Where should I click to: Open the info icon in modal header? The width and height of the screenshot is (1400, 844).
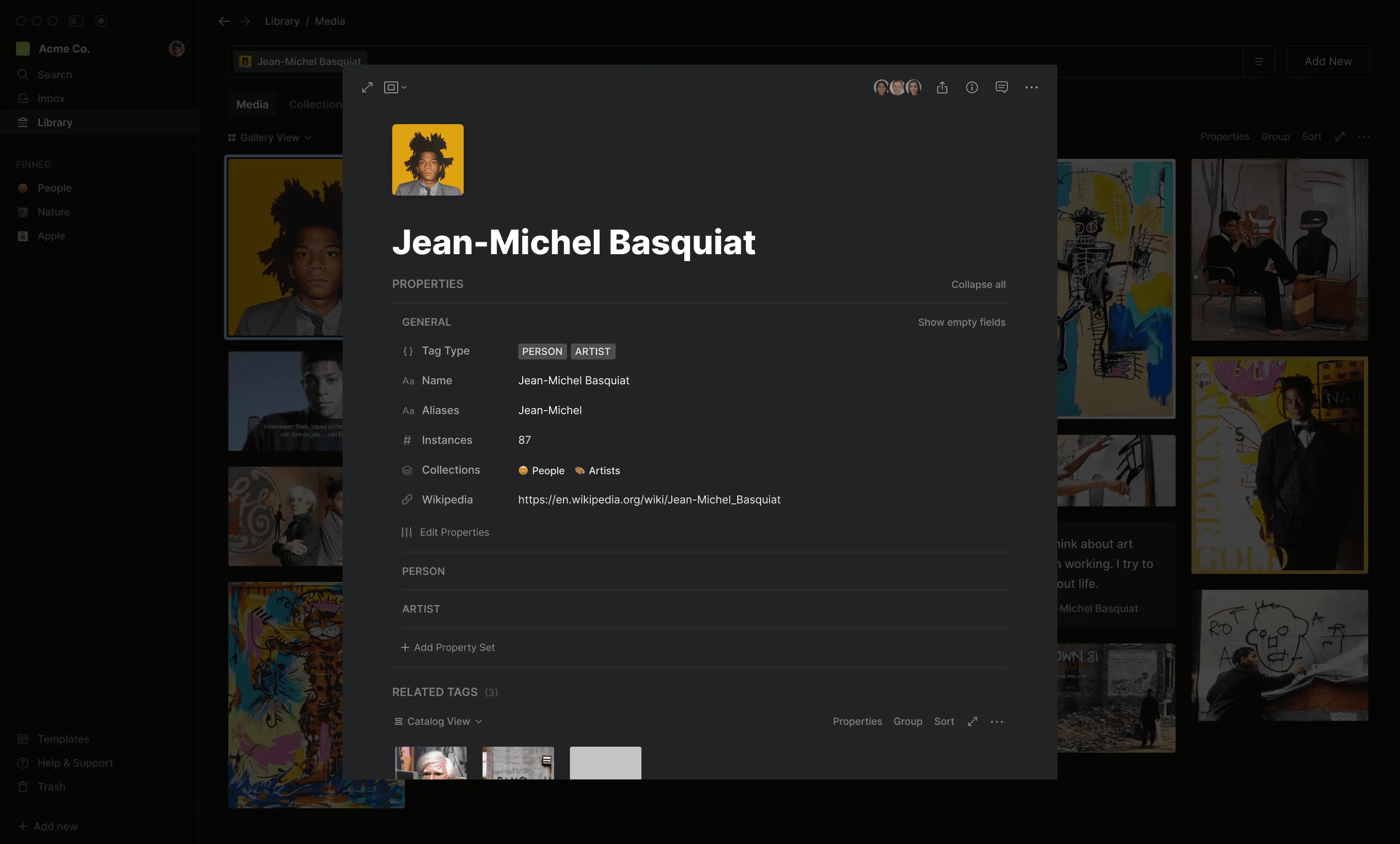(x=972, y=87)
